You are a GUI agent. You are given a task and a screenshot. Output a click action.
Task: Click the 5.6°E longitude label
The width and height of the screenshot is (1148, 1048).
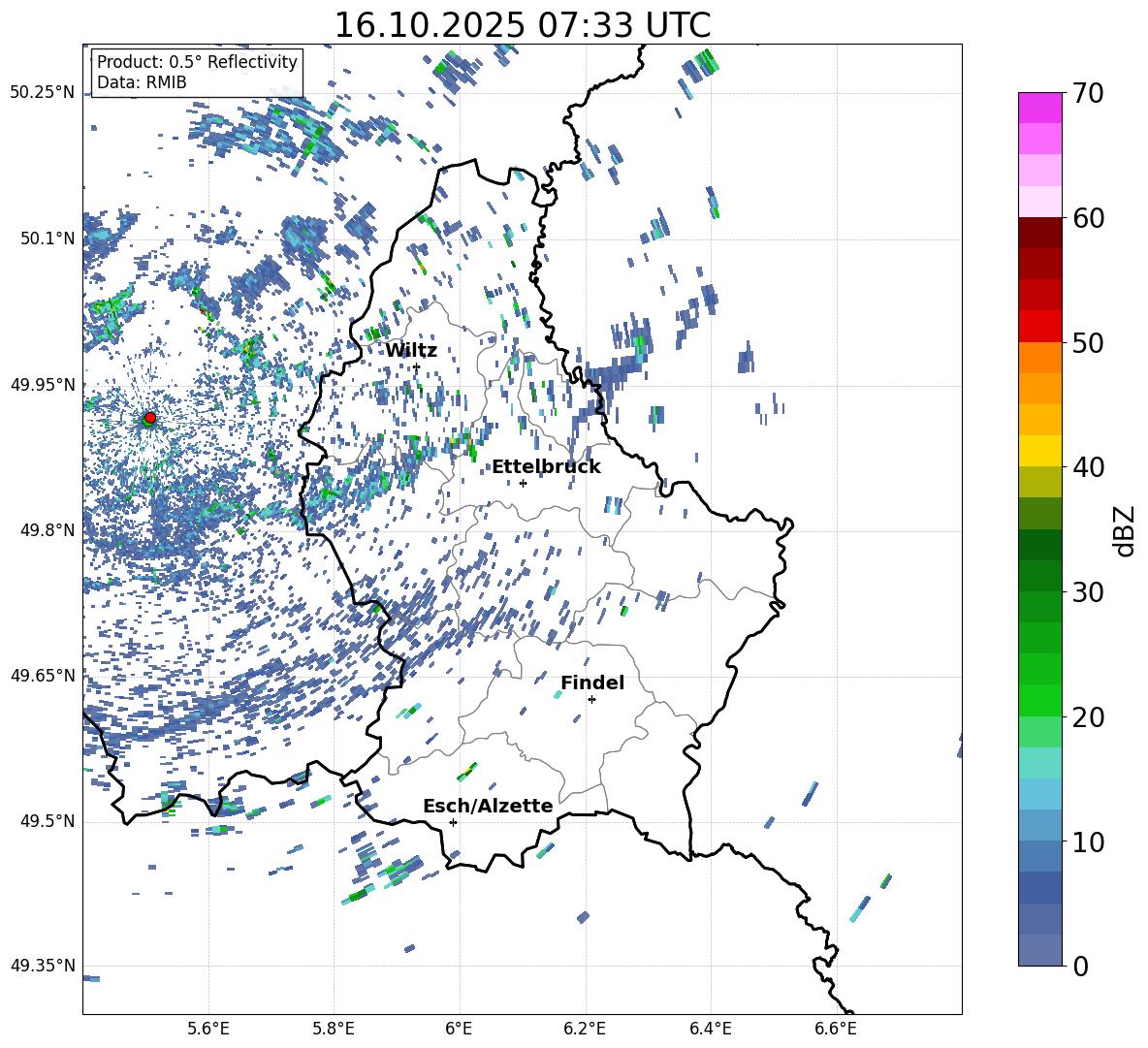click(x=207, y=1029)
